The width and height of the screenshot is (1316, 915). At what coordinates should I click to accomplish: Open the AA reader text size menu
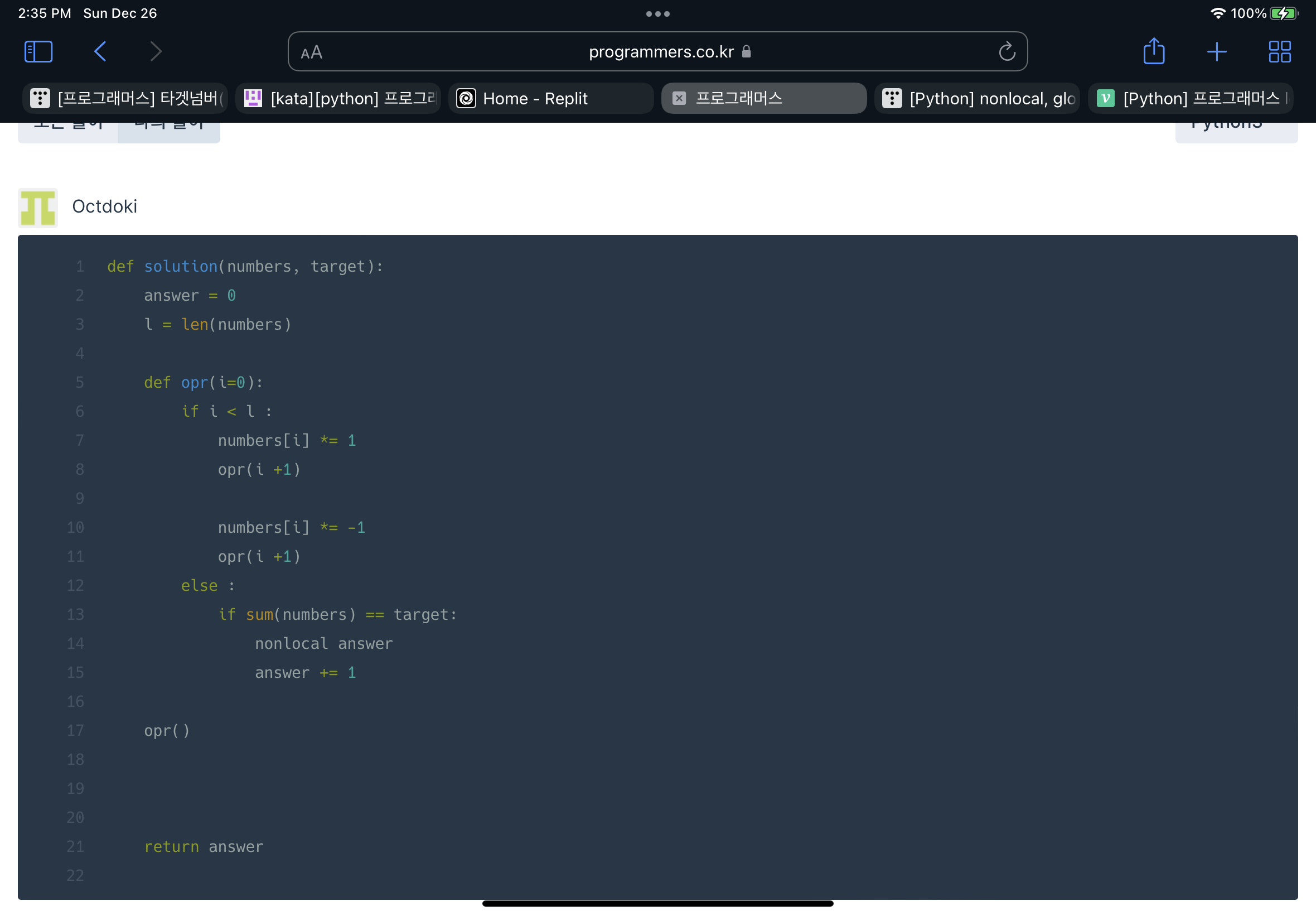312,53
